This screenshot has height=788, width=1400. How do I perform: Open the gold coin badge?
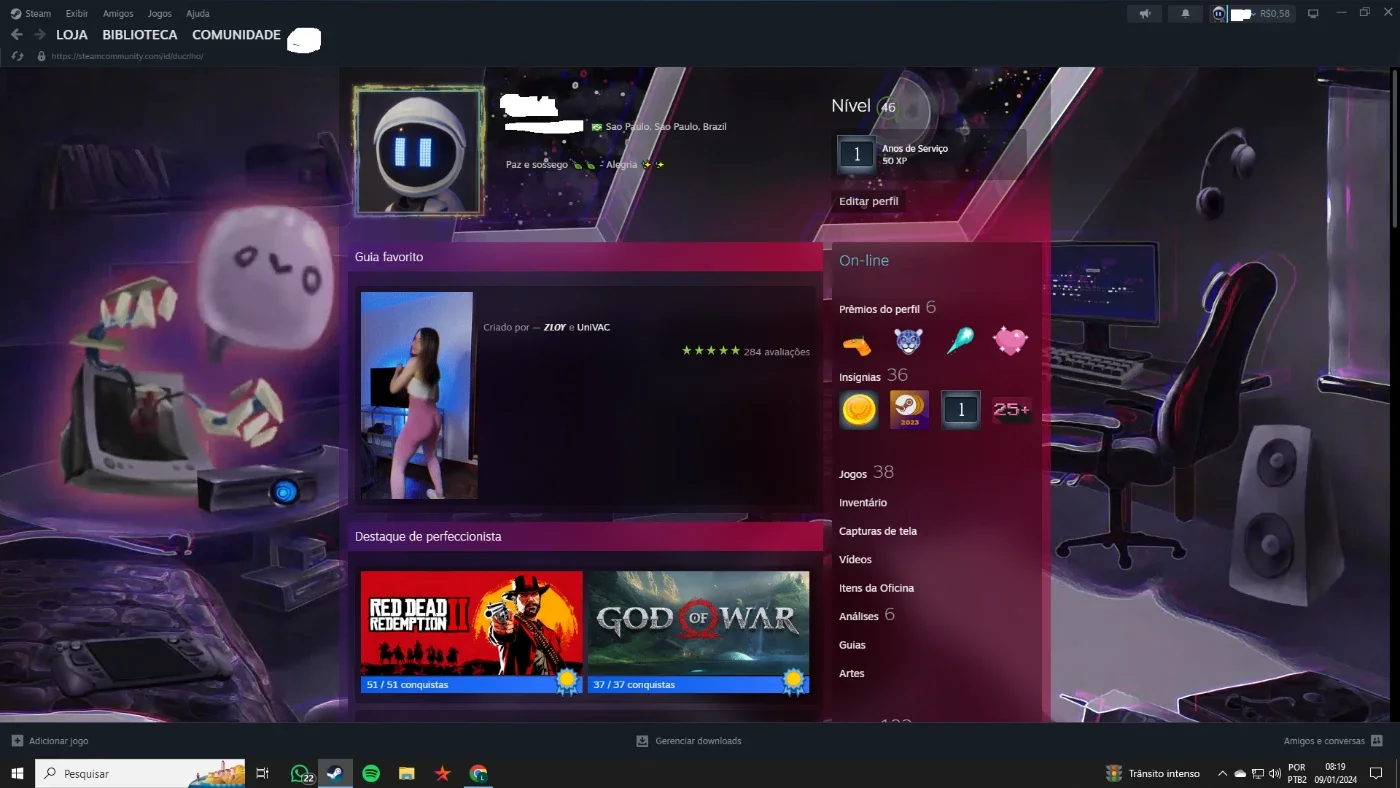pyautogui.click(x=858, y=410)
